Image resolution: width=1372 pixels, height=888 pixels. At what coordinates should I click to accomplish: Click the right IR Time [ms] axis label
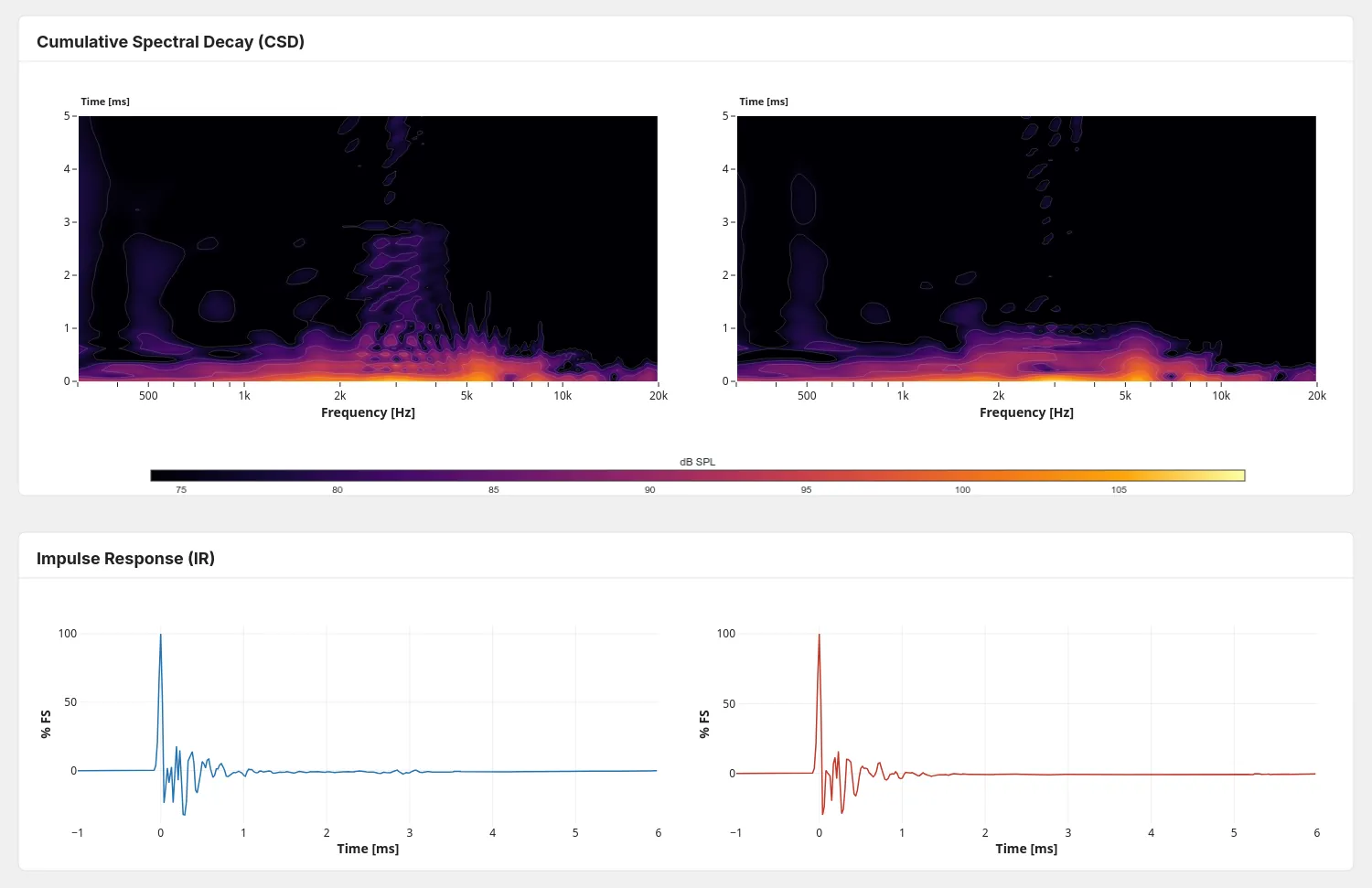[x=1026, y=849]
